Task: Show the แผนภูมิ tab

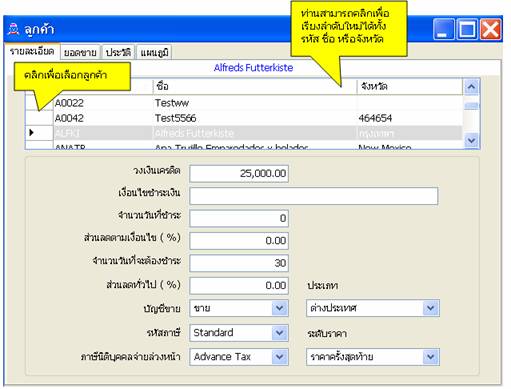Action: click(x=154, y=52)
